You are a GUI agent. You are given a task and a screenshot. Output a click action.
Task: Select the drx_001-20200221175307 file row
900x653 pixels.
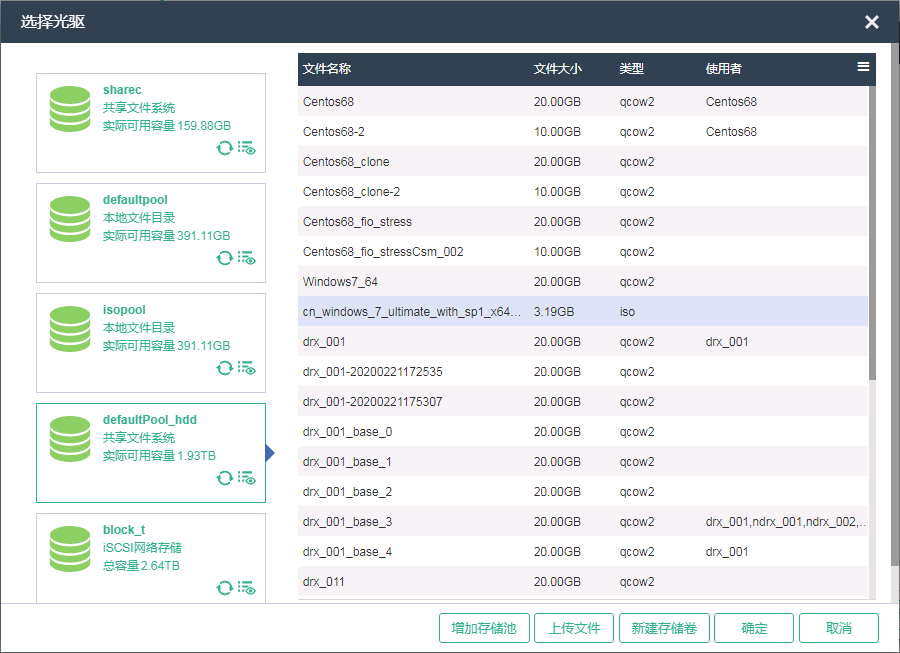coord(583,402)
